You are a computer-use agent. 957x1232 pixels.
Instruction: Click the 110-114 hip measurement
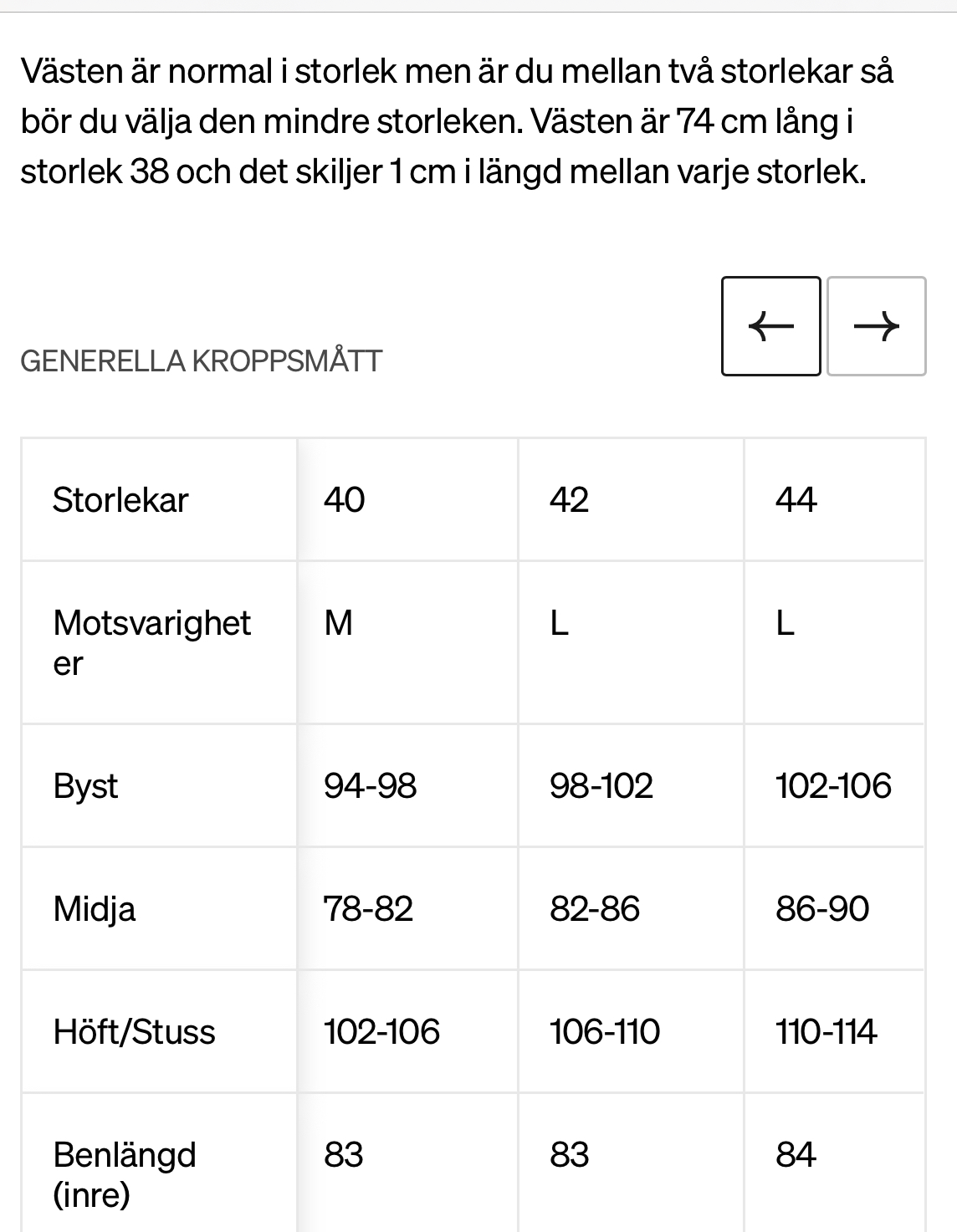coord(826,1032)
